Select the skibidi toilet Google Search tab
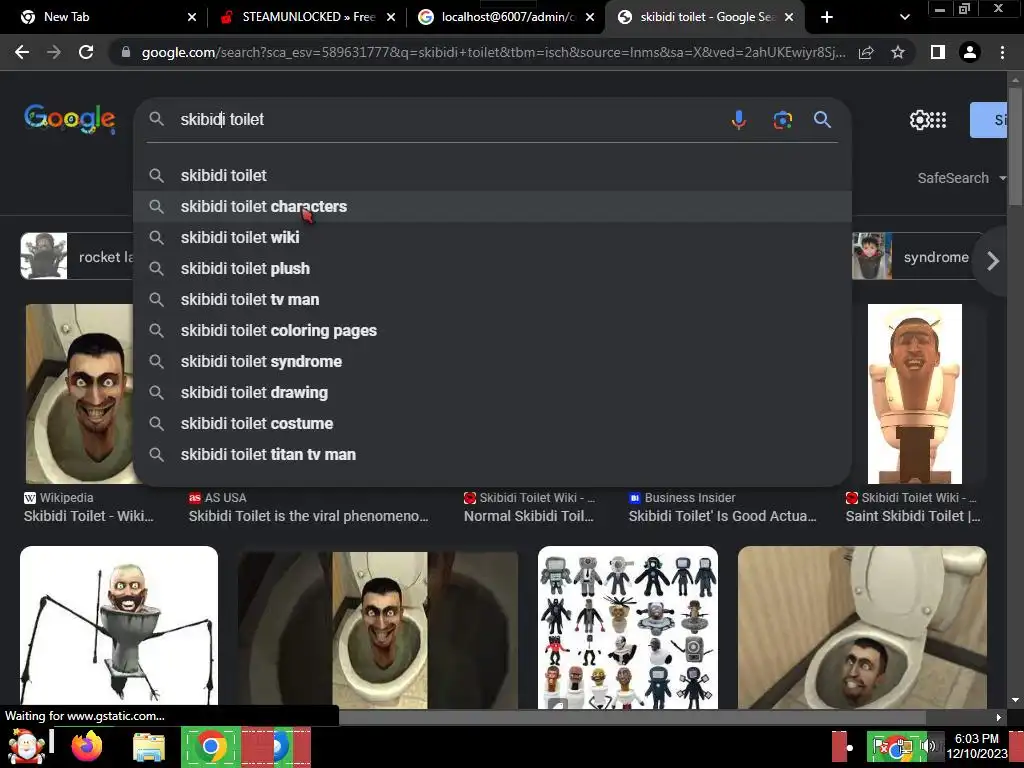The width and height of the screenshot is (1024, 768). [x=705, y=17]
